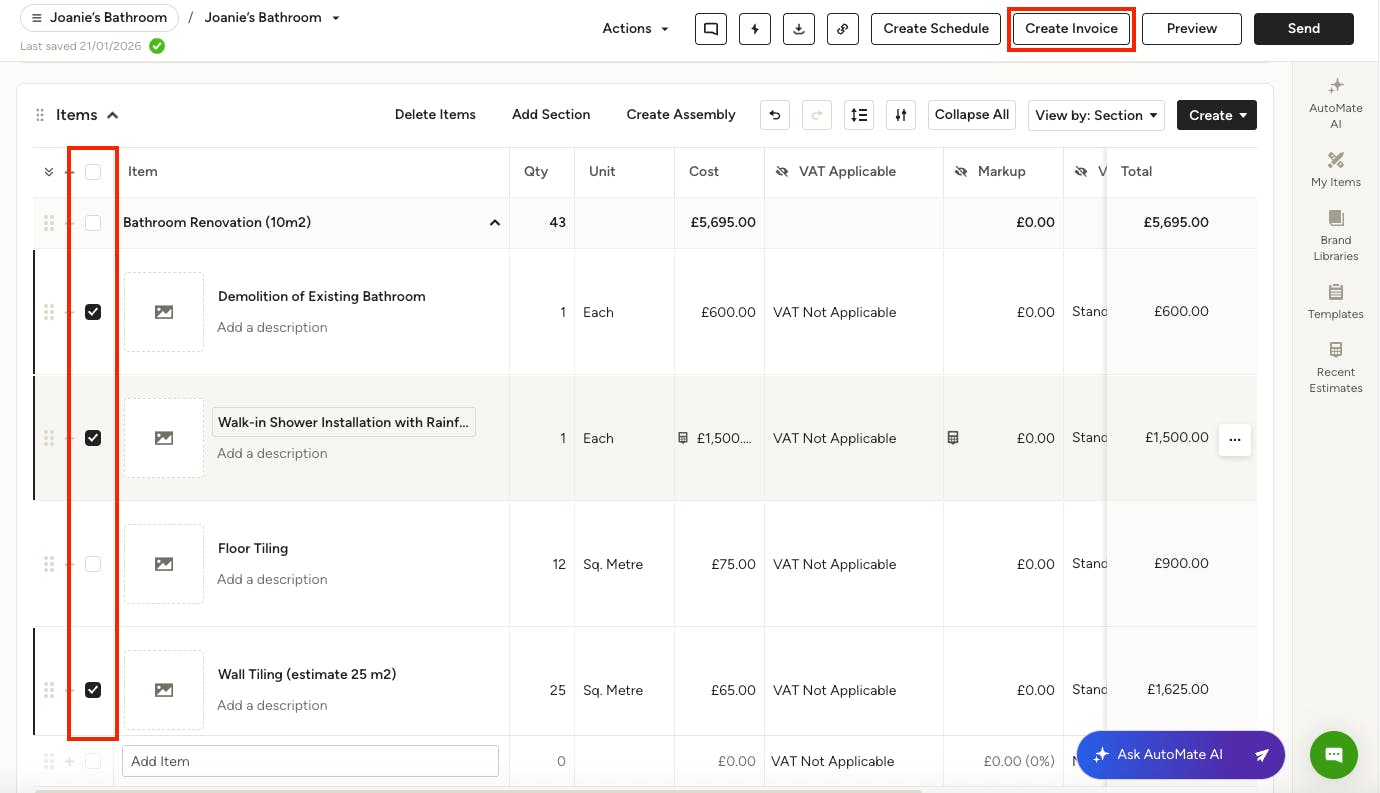Viewport: 1380px width, 793px height.
Task: Click the Preview button
Action: (x=1192, y=29)
